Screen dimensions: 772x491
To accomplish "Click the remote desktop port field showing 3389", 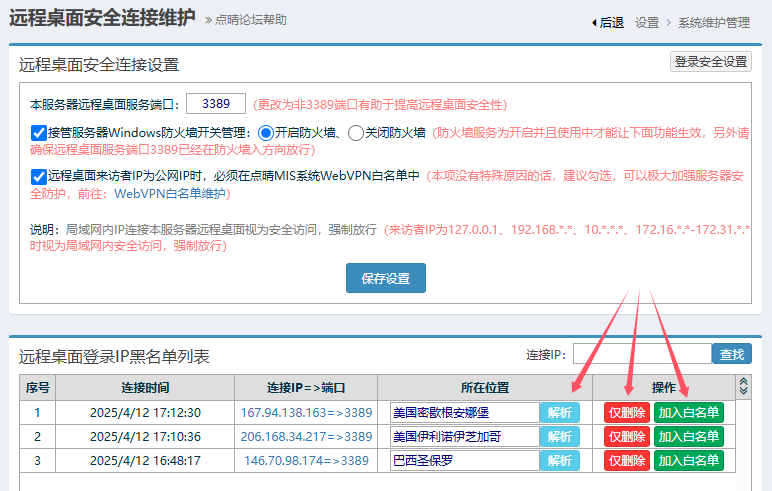I will point(216,103).
